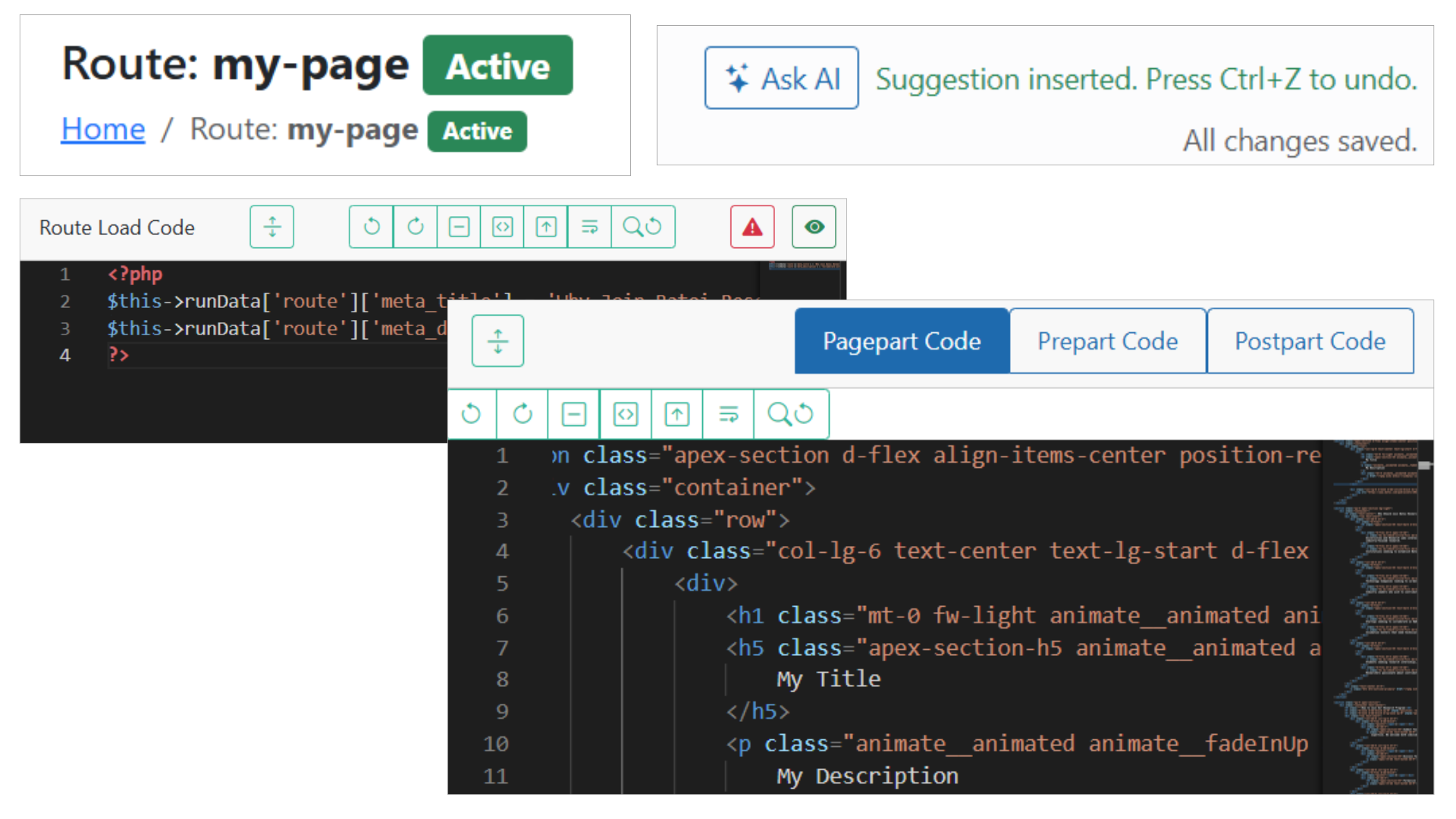Click undo in Route Load Code toolbar

pos(371,227)
